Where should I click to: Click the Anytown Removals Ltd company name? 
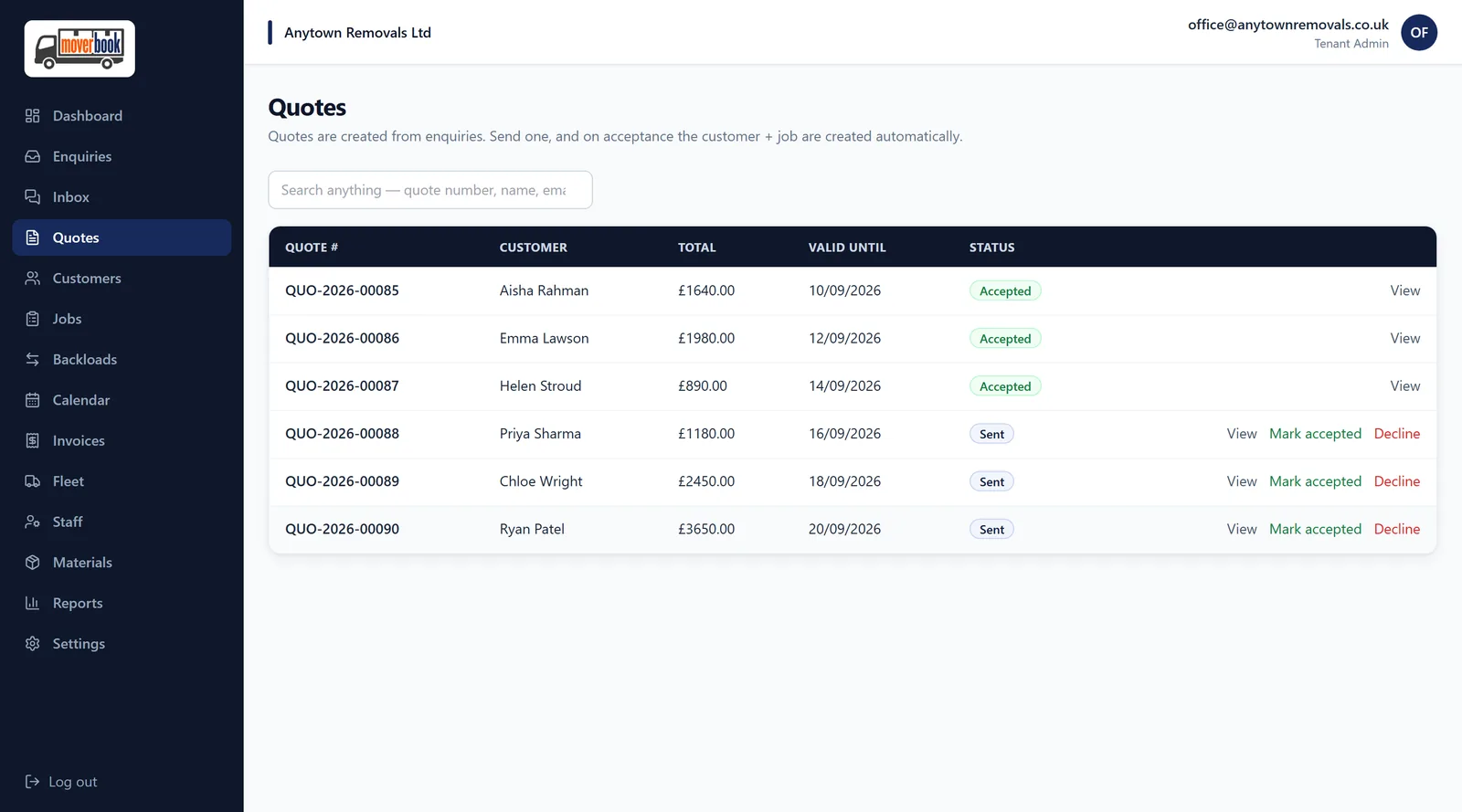pyautogui.click(x=357, y=33)
